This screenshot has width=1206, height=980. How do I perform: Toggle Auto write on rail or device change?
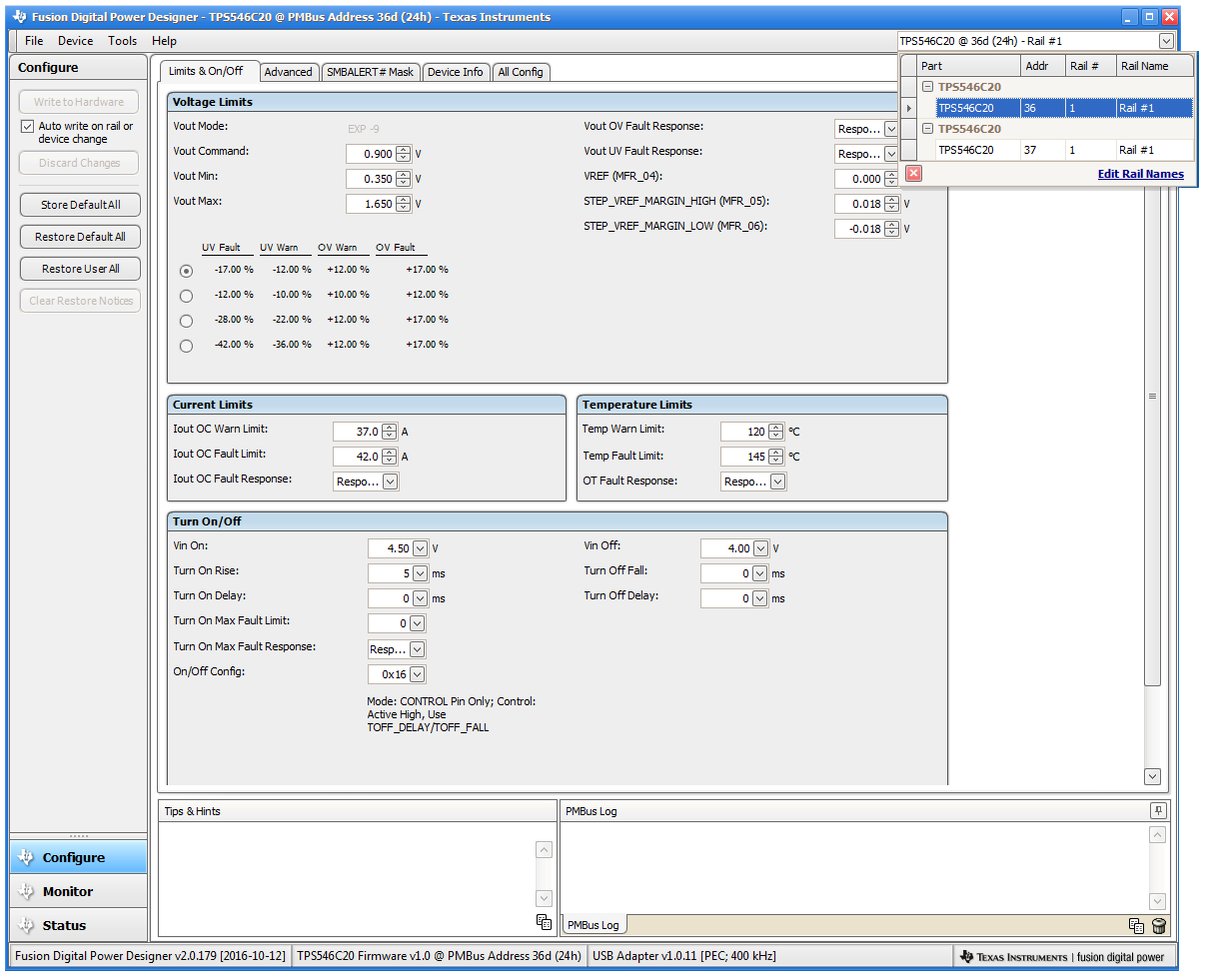(x=28, y=127)
